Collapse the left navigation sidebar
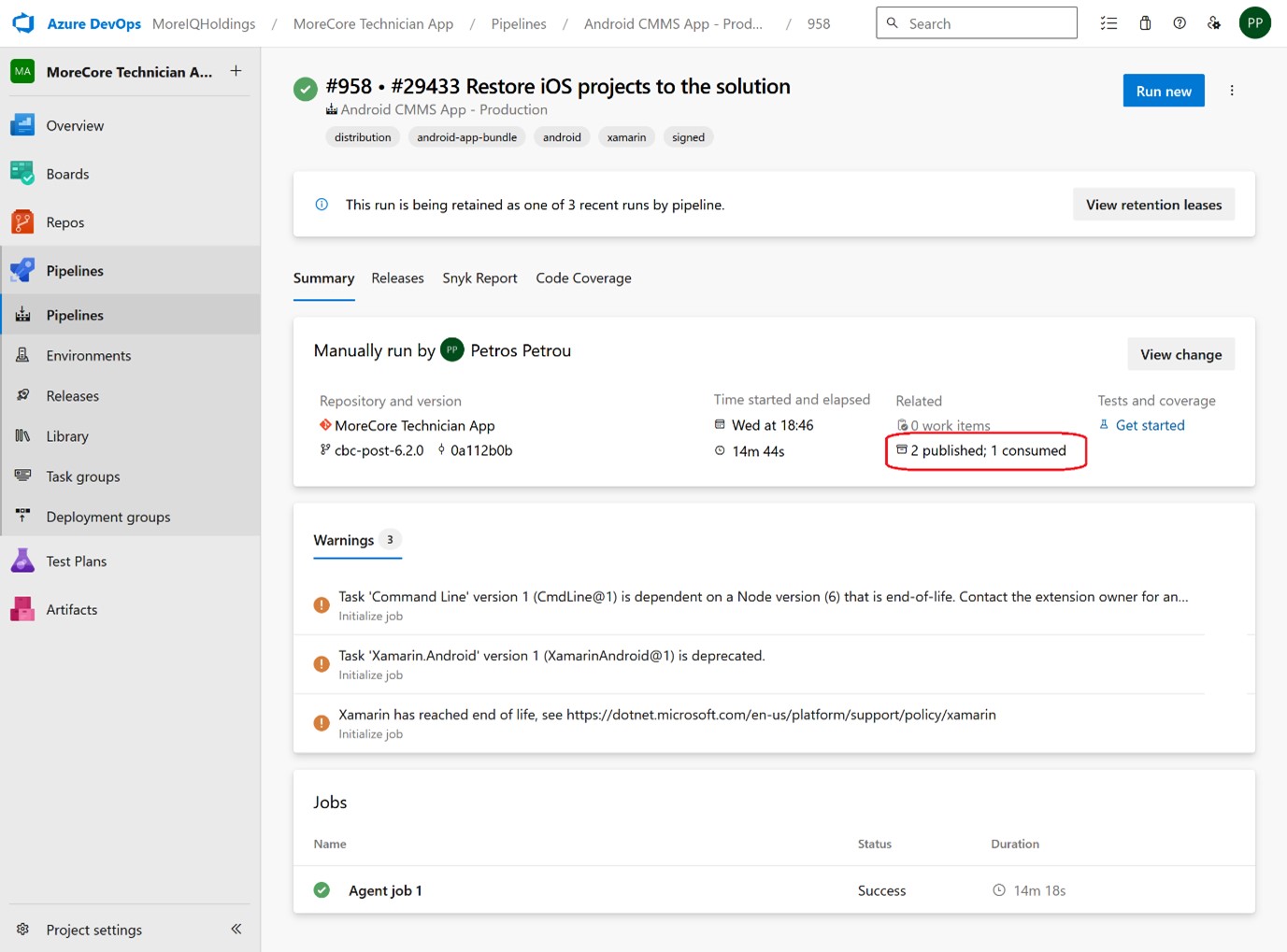The height and width of the screenshot is (952, 1287). pyautogui.click(x=236, y=929)
